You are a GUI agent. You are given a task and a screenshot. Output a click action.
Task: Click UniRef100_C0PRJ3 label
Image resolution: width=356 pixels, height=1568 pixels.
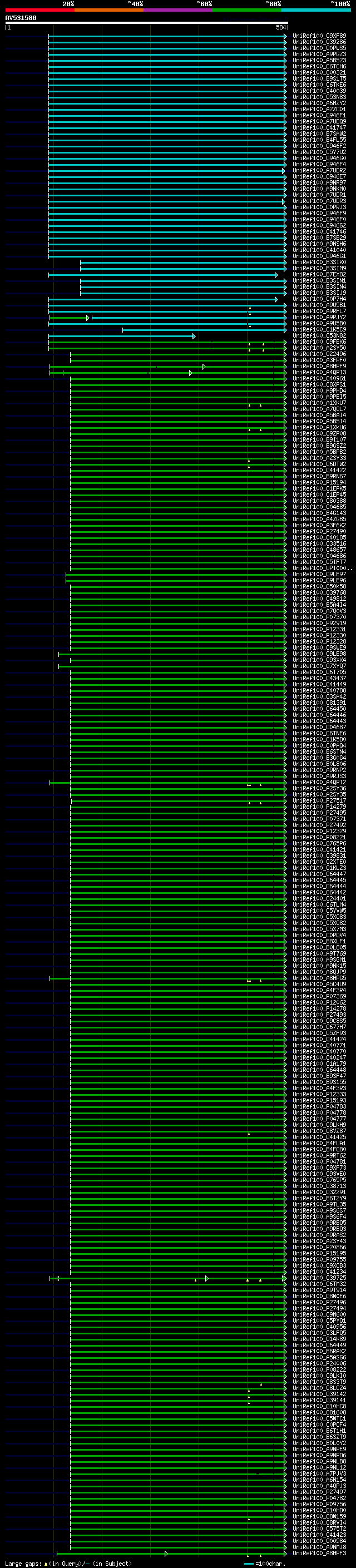pyautogui.click(x=319, y=207)
